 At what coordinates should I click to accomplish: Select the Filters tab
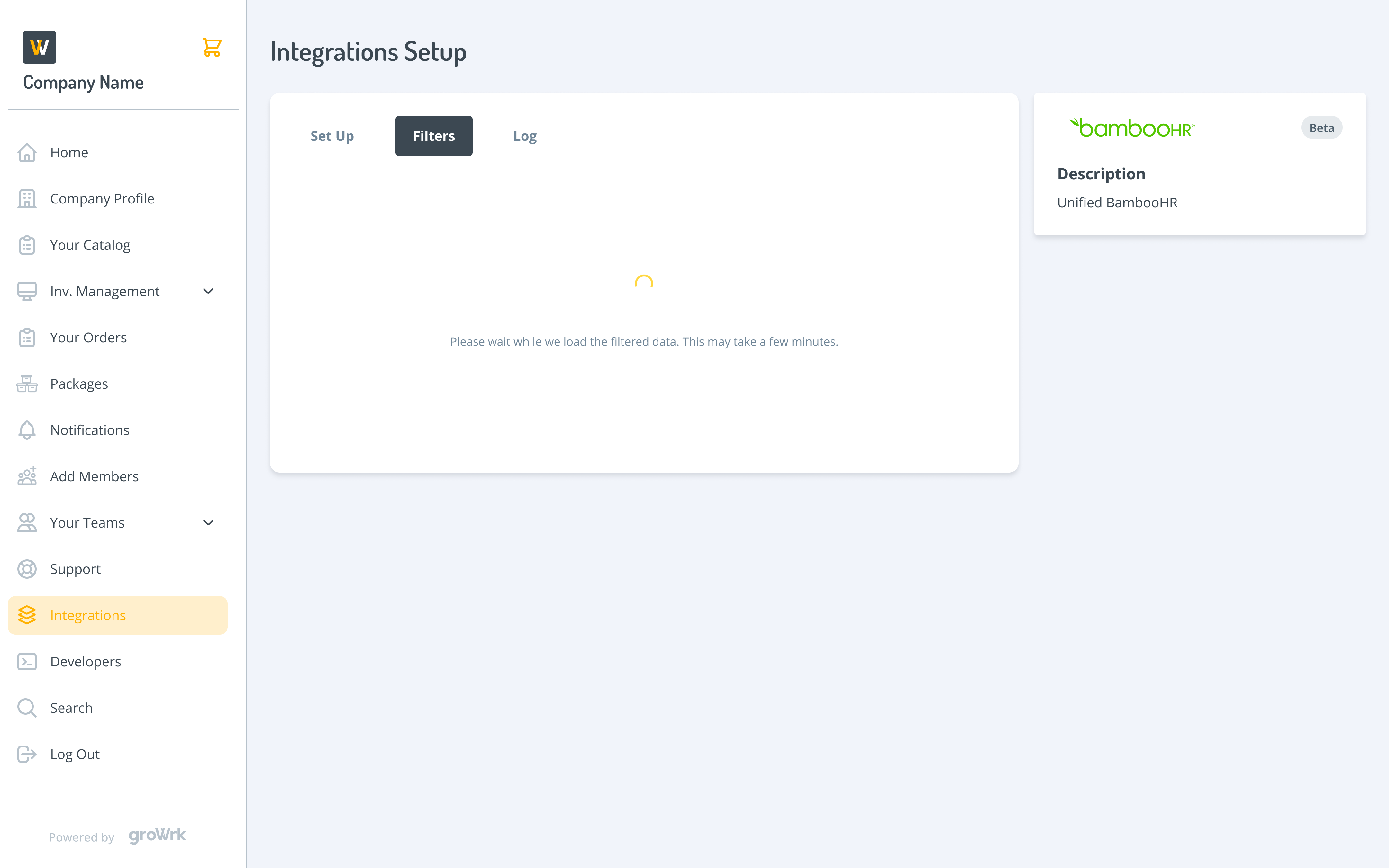pos(433,136)
